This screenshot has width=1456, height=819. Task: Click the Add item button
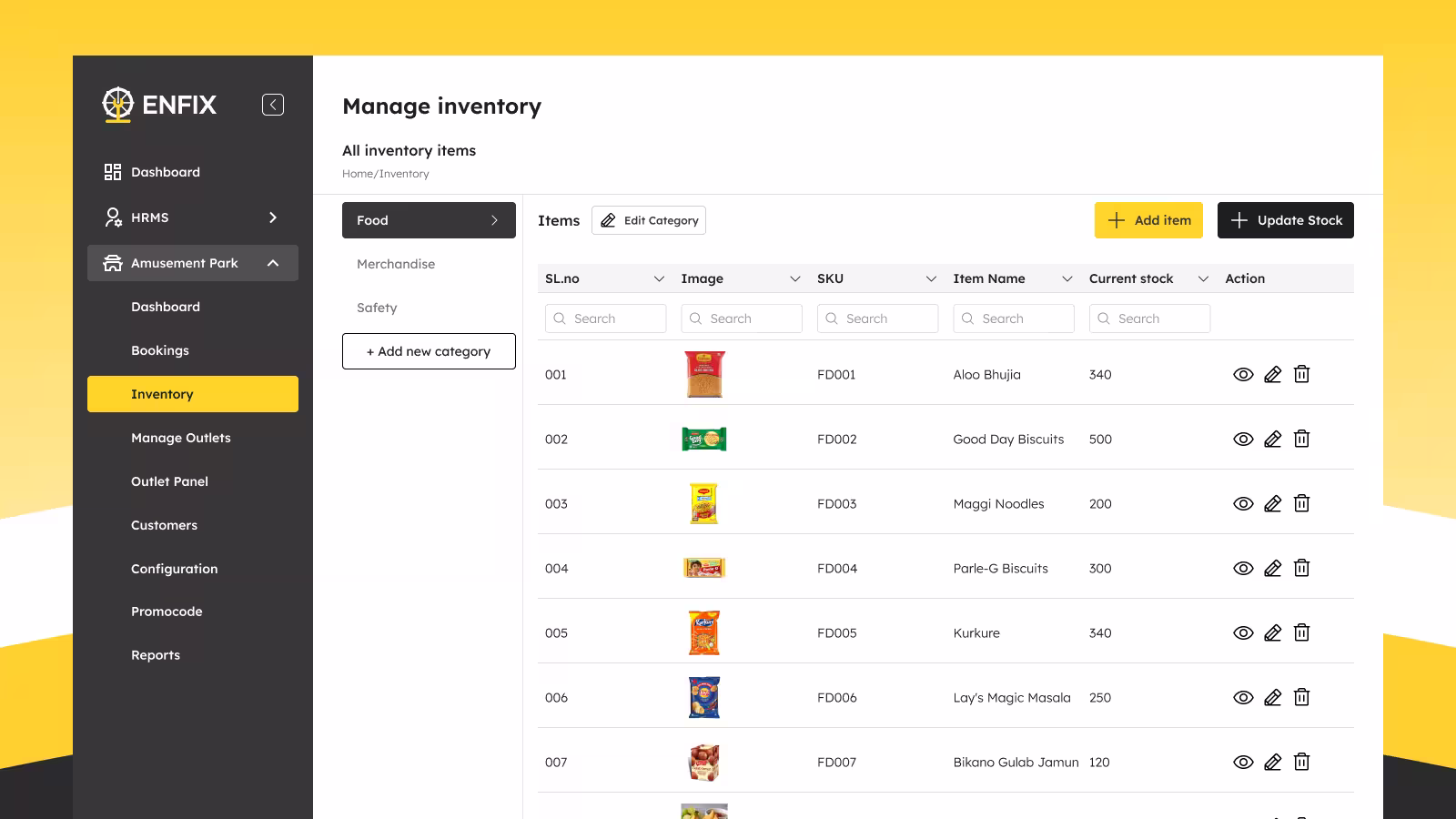[1148, 220]
